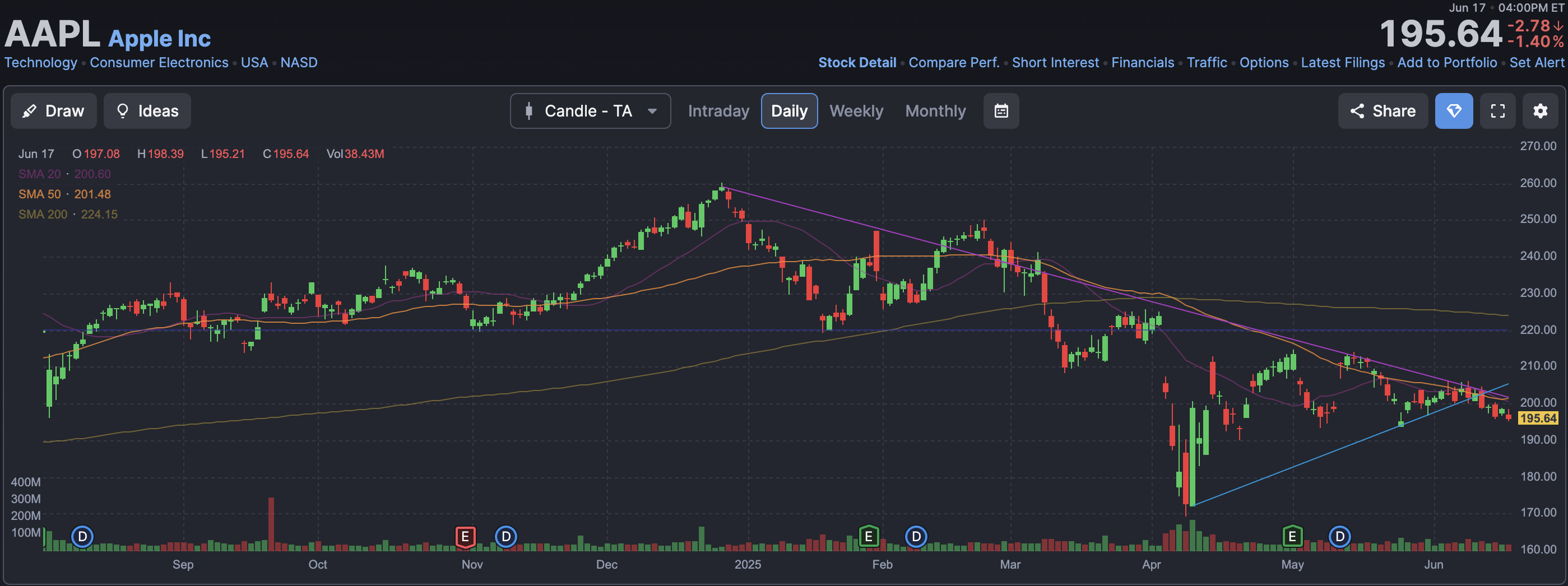
Task: Click the 2025 label on time axis
Action: [748, 564]
